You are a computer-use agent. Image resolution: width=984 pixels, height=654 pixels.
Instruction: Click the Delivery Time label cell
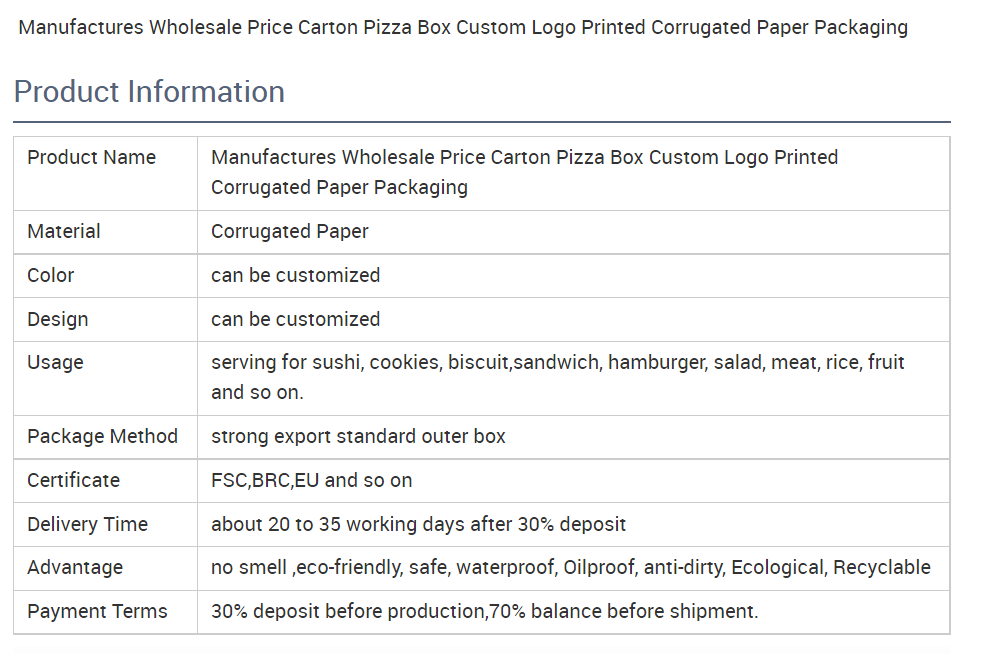pyautogui.click(x=88, y=525)
